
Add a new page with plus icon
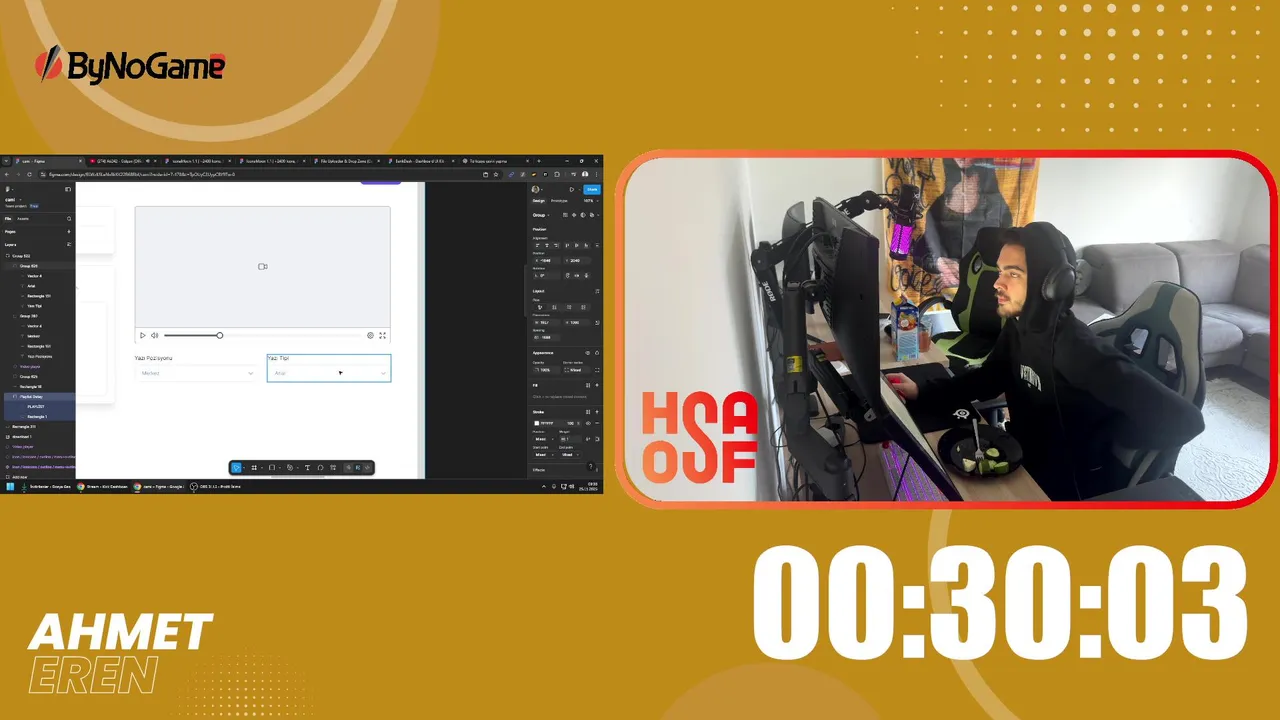click(69, 231)
